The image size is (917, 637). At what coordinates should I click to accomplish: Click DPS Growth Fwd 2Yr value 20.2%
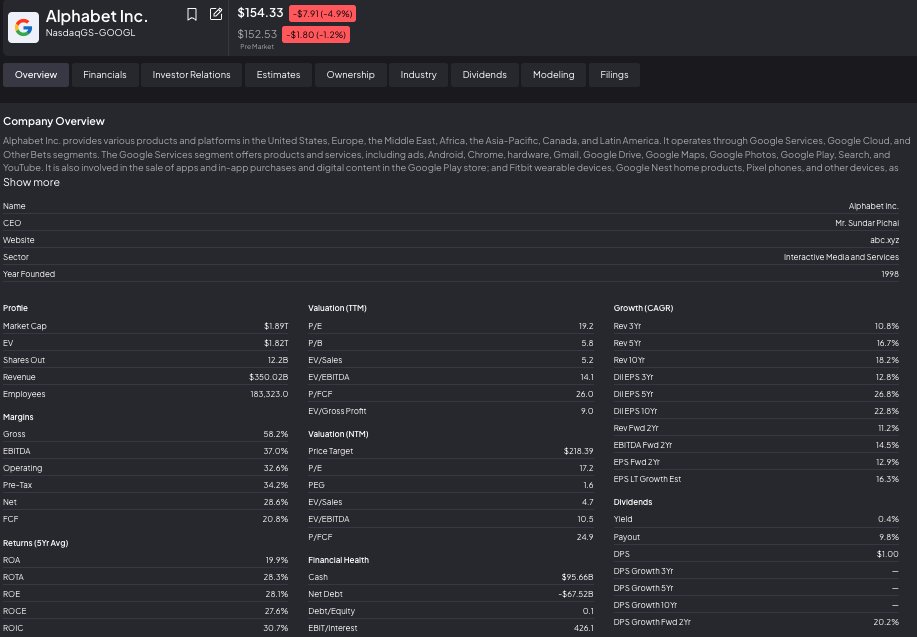click(x=887, y=622)
